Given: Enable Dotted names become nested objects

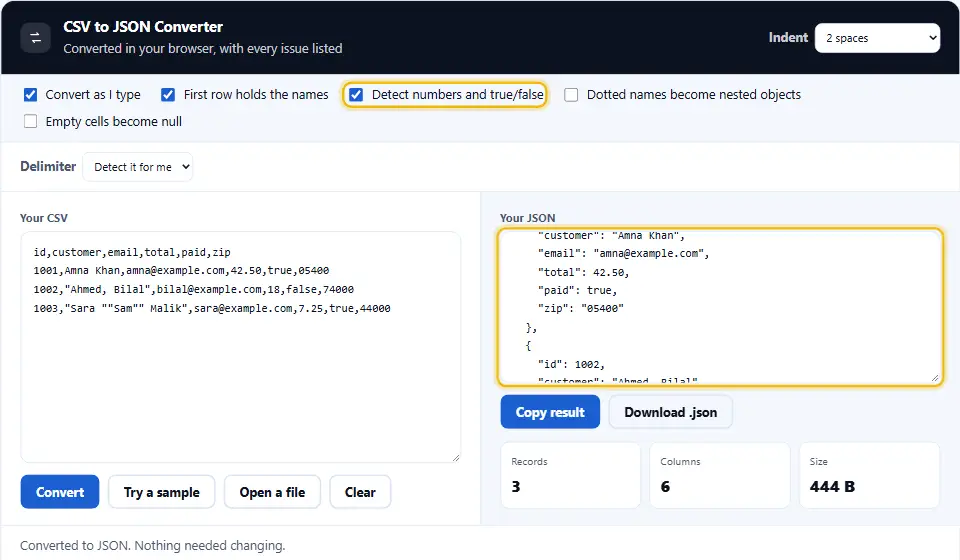Looking at the screenshot, I should (x=571, y=95).
